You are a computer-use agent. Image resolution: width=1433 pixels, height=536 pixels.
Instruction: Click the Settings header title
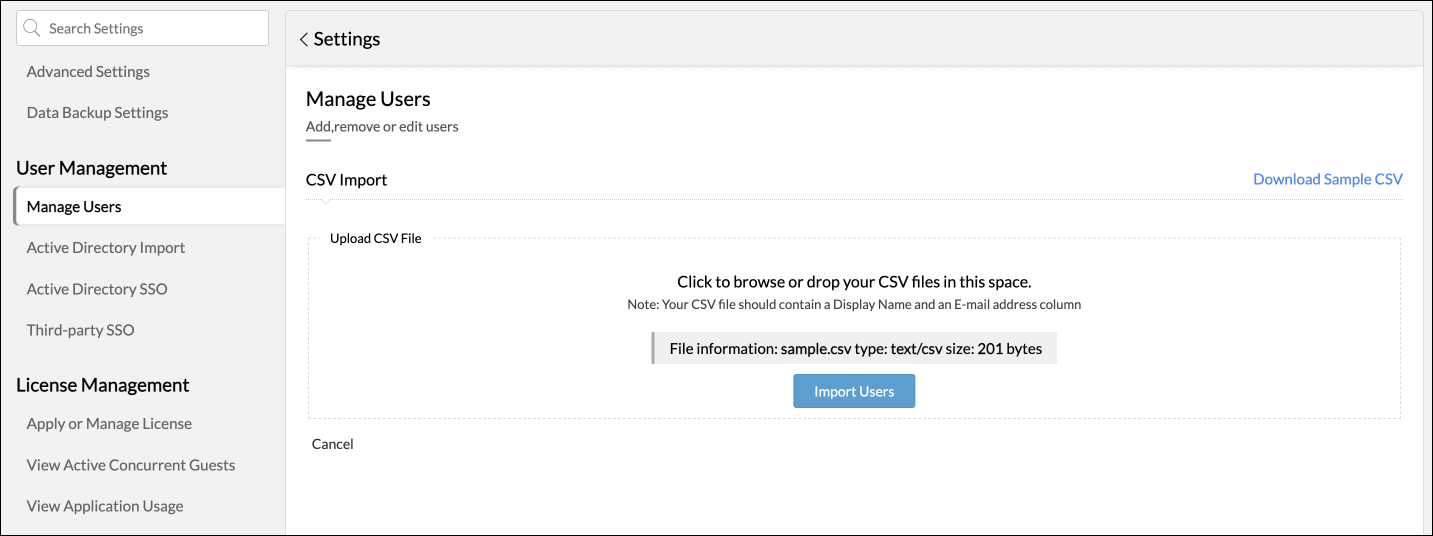coord(347,40)
